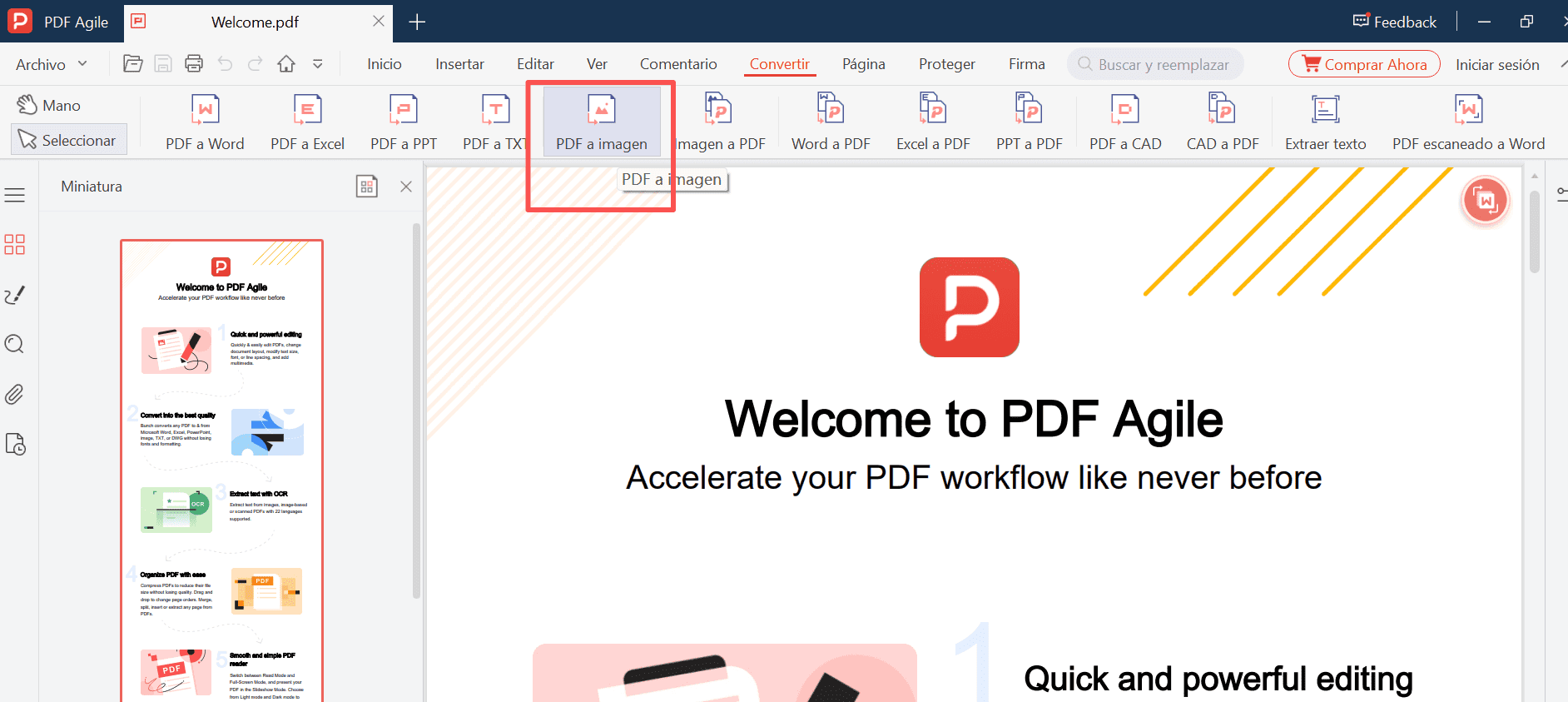Print the document with printer icon
Viewport: 1568px width, 702px height.
(x=194, y=64)
